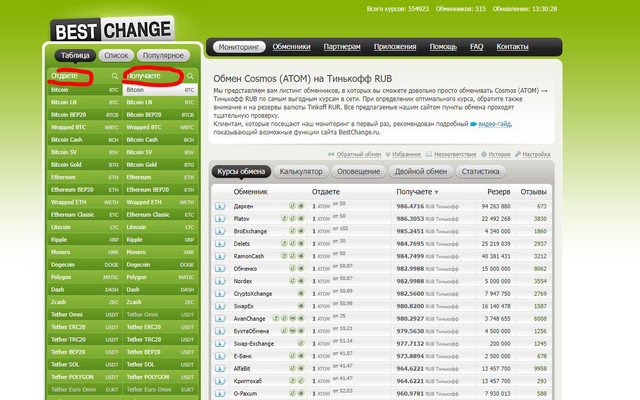Switch to the Таблица view tab
640x400 pixels.
point(75,56)
